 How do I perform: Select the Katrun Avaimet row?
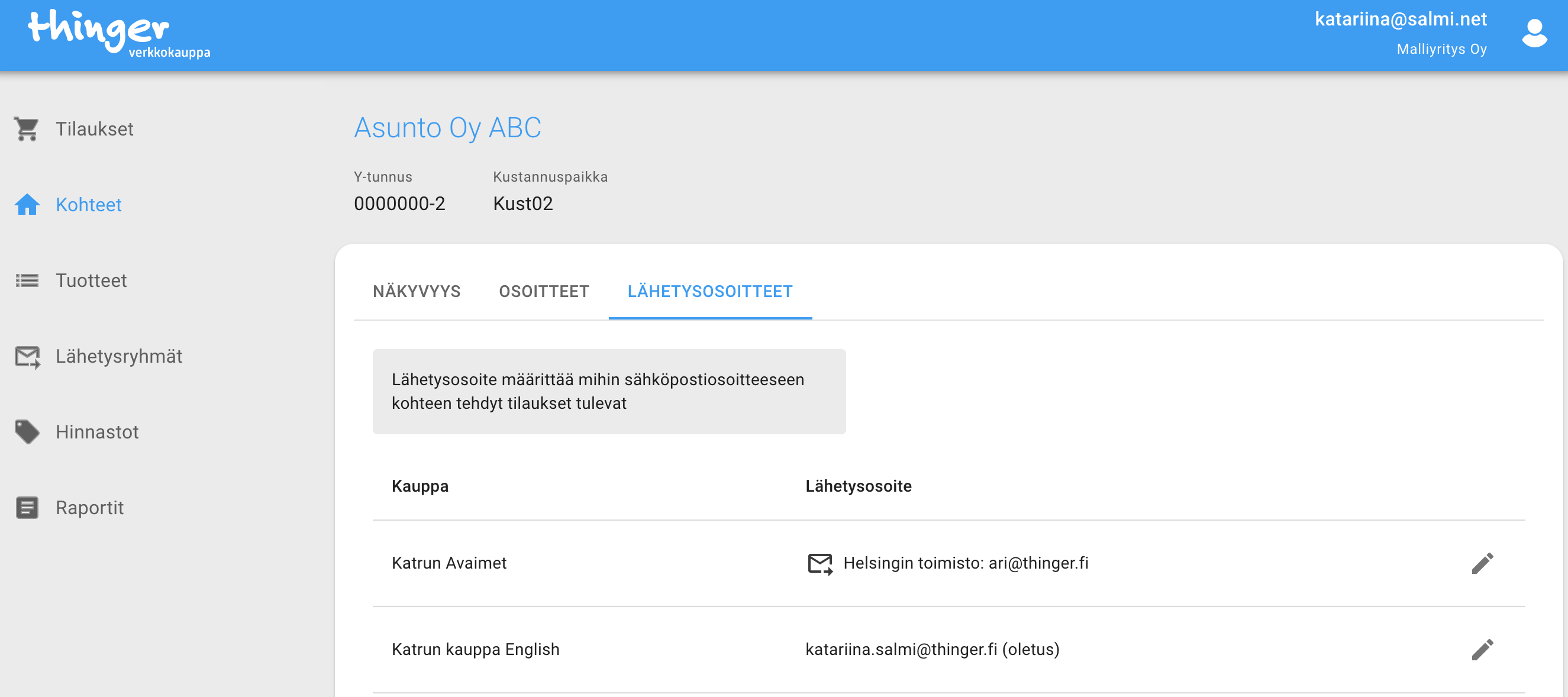tap(449, 563)
